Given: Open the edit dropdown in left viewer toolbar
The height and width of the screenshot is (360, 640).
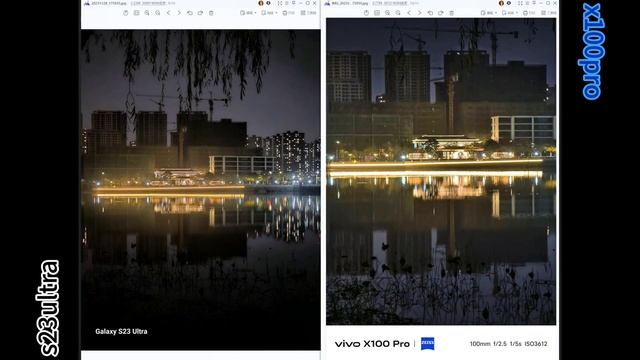Looking at the screenshot, I should click(248, 13).
